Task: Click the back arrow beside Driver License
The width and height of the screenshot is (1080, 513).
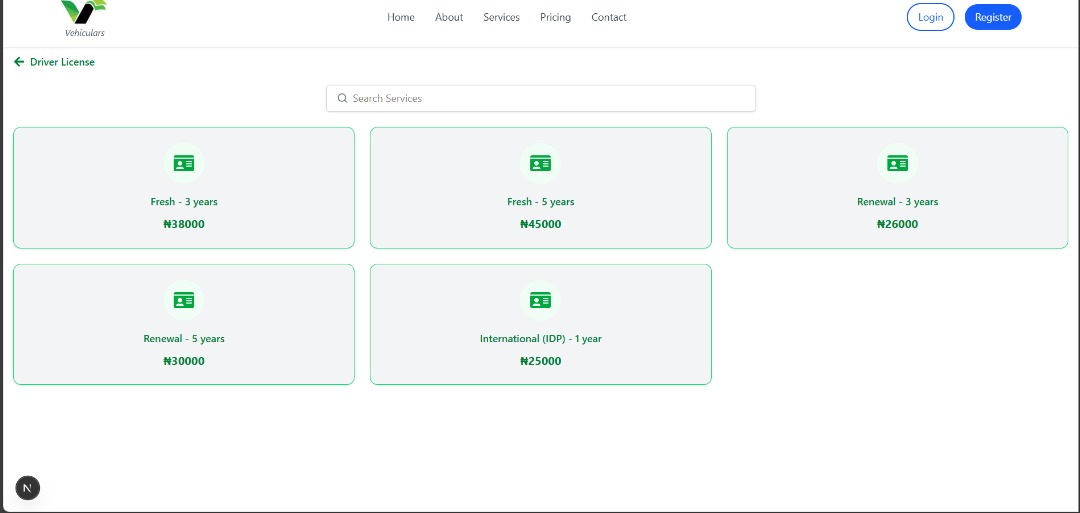Action: (x=19, y=62)
